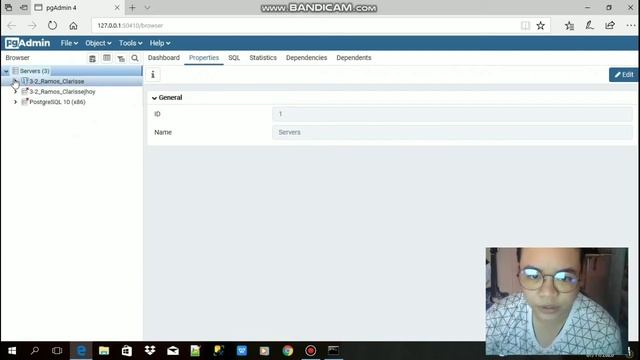The image size is (640, 360).
Task: Collapse the Servers (3) tree node
Action: tap(6, 71)
